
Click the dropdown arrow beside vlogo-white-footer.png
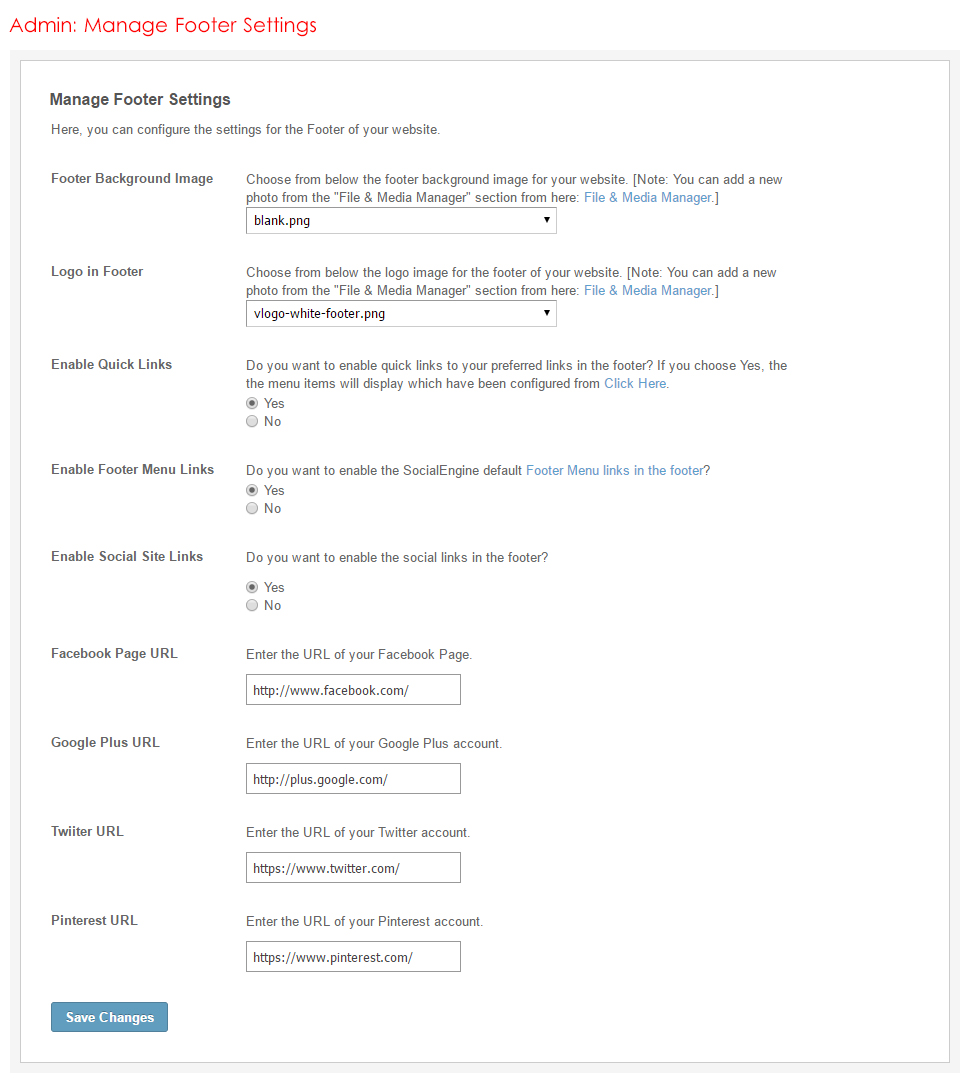tap(547, 314)
